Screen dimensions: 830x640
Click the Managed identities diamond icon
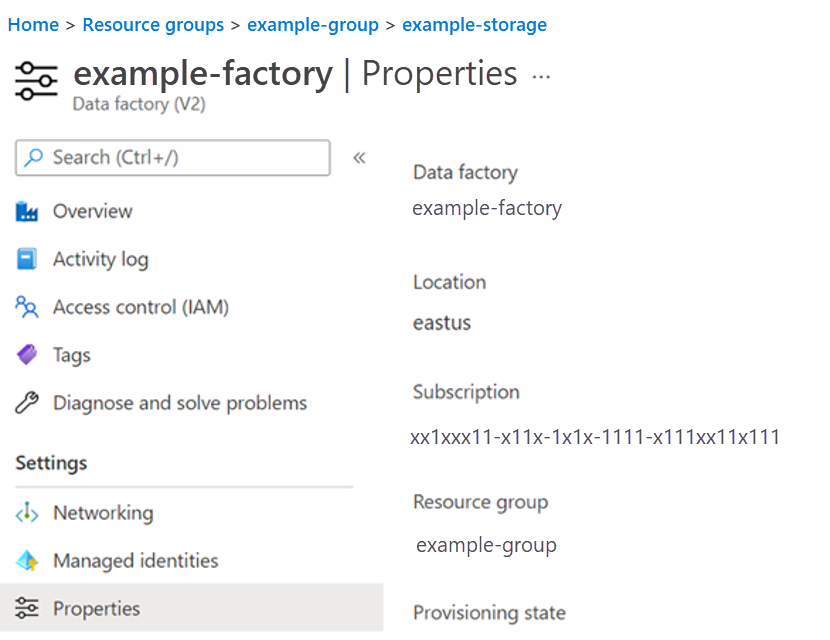coord(26,561)
